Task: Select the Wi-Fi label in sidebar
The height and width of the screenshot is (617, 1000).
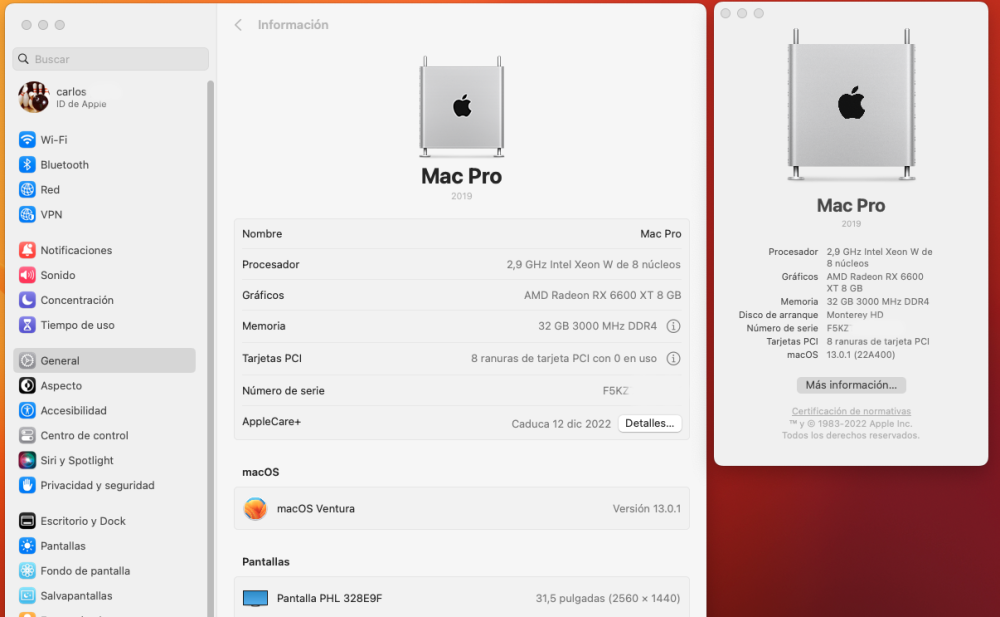Action: click(54, 139)
